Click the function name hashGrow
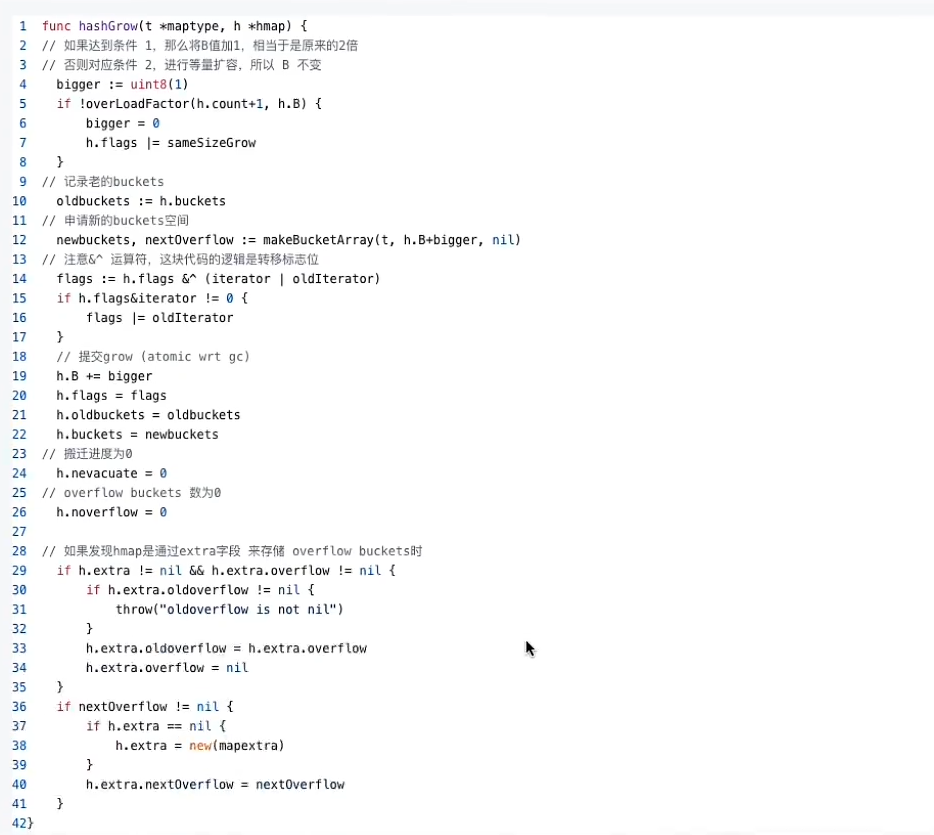 tap(108, 26)
